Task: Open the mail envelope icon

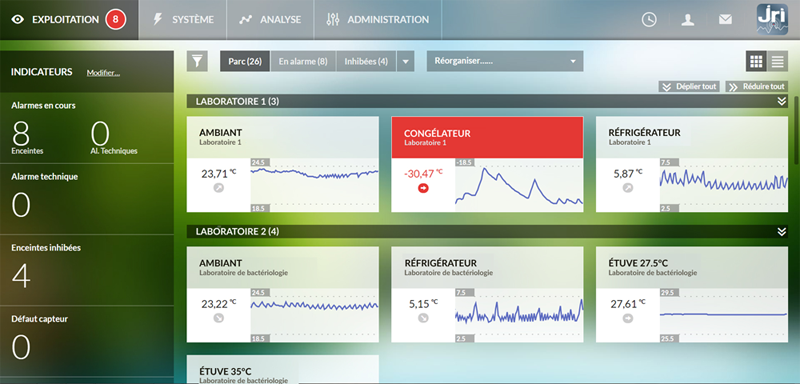Action: pos(725,20)
